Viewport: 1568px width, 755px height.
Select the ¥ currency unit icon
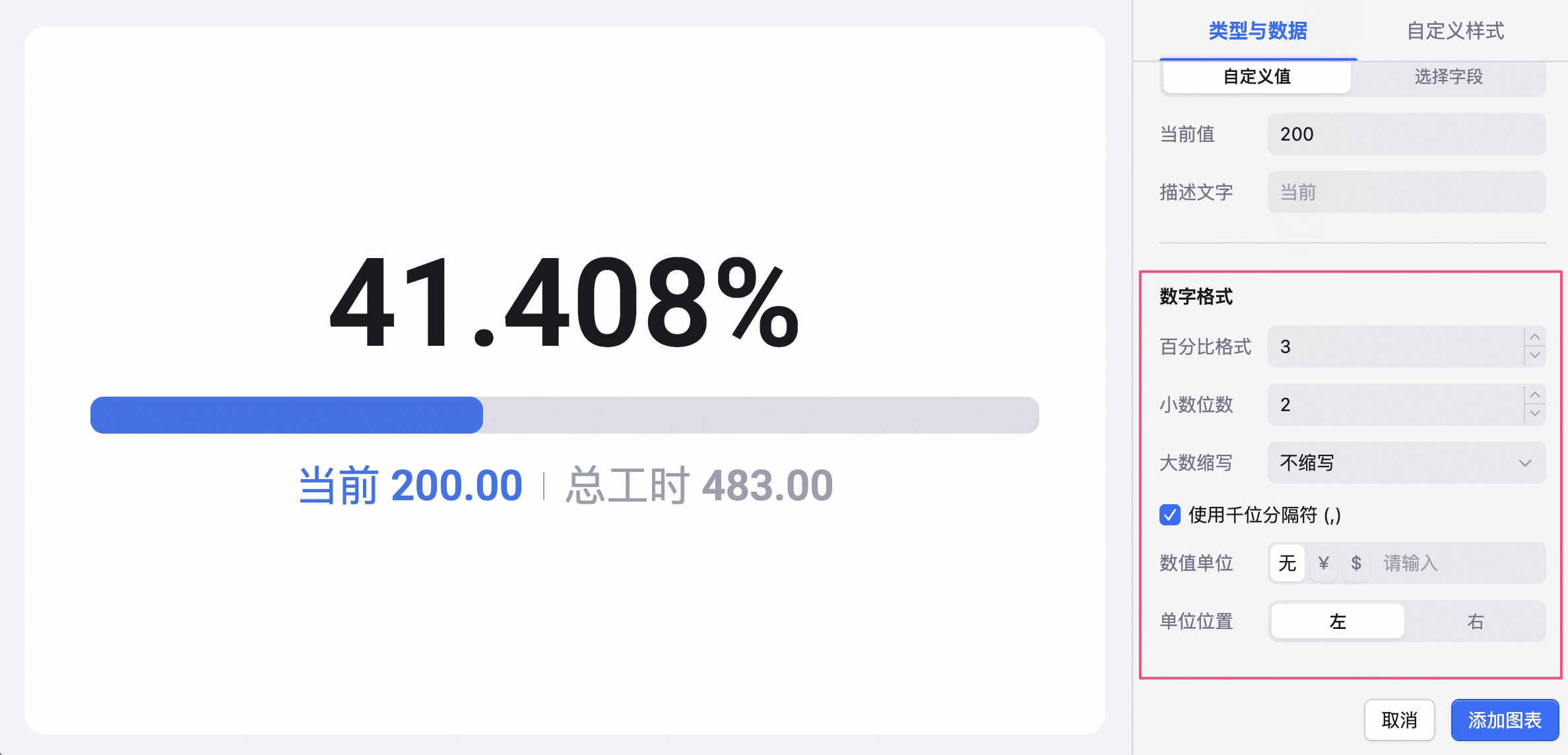point(1323,563)
